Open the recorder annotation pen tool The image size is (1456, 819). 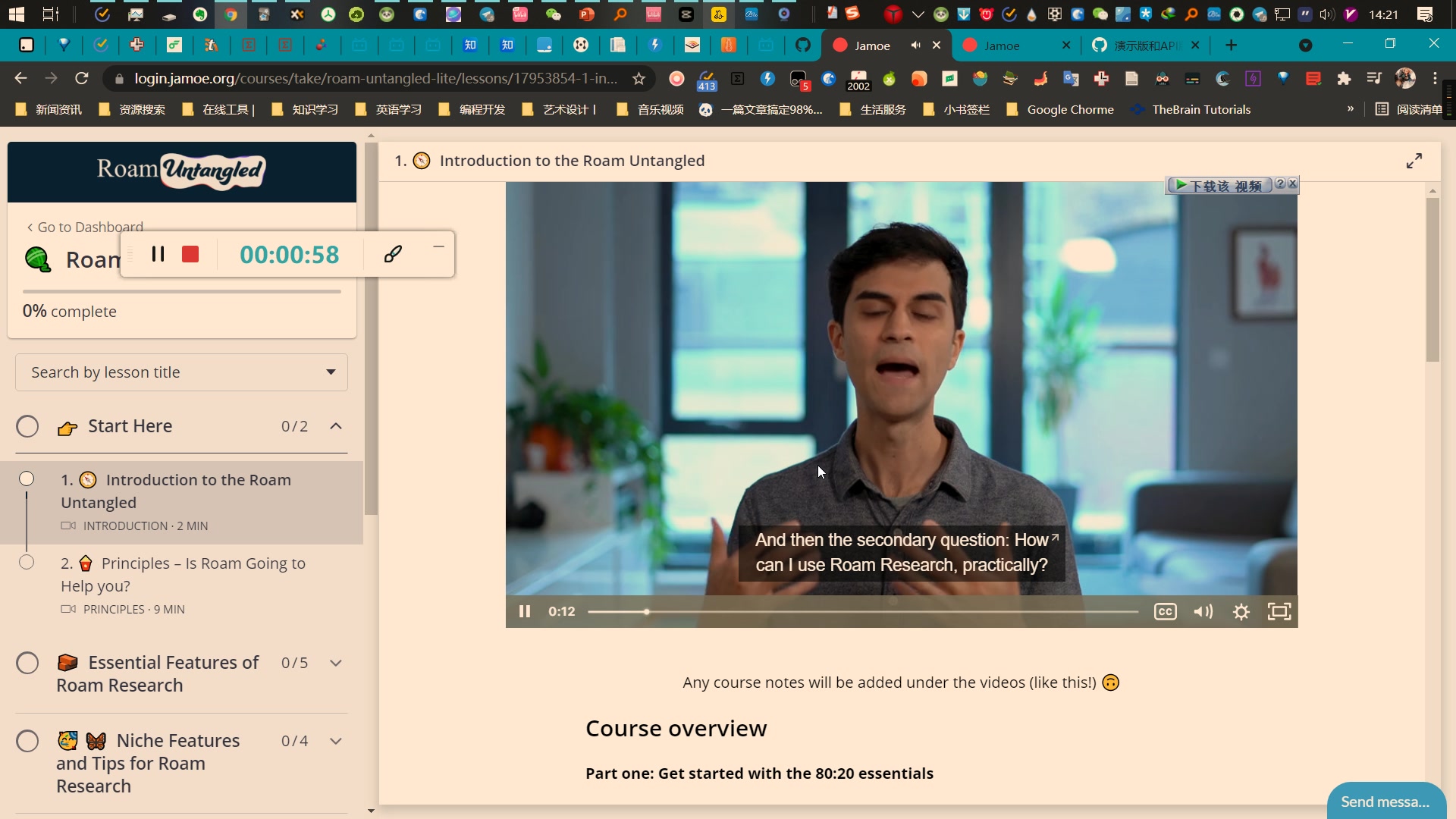(x=393, y=254)
